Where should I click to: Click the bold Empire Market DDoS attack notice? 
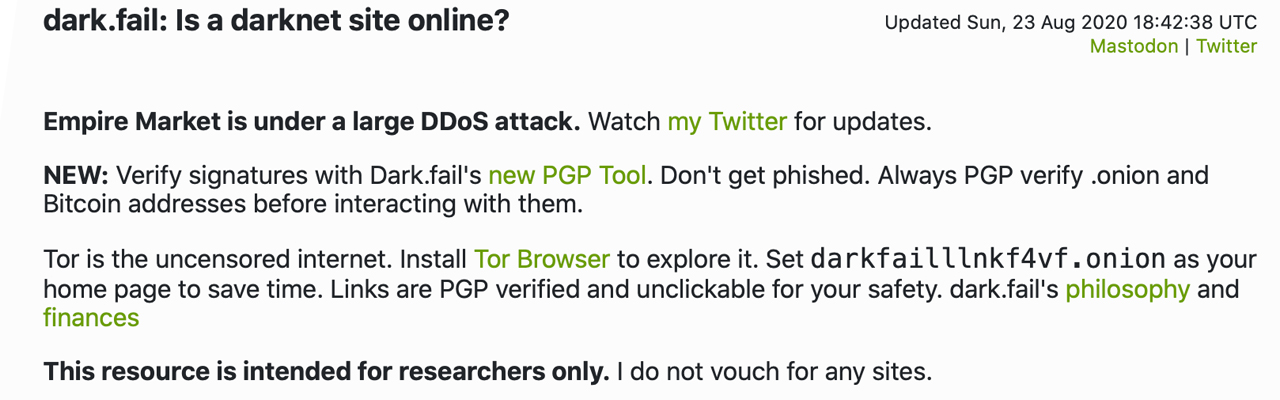(x=312, y=122)
